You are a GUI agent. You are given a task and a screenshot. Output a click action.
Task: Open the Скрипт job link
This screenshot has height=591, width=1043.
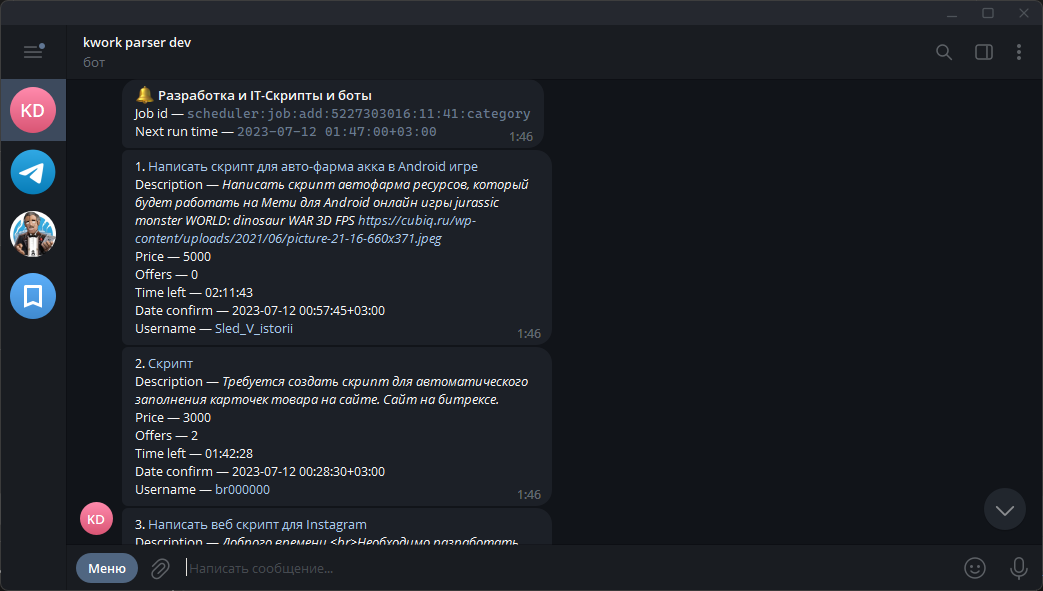coord(170,363)
